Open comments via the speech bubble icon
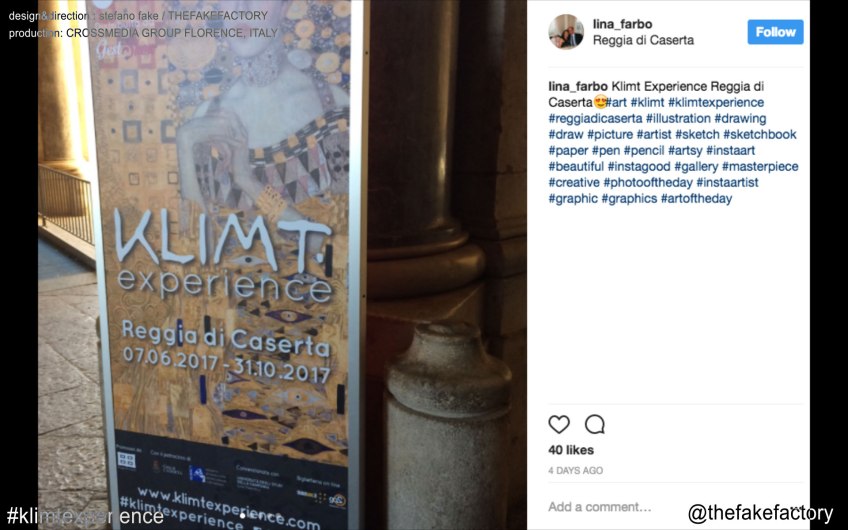The height and width of the screenshot is (530, 848). coord(594,425)
